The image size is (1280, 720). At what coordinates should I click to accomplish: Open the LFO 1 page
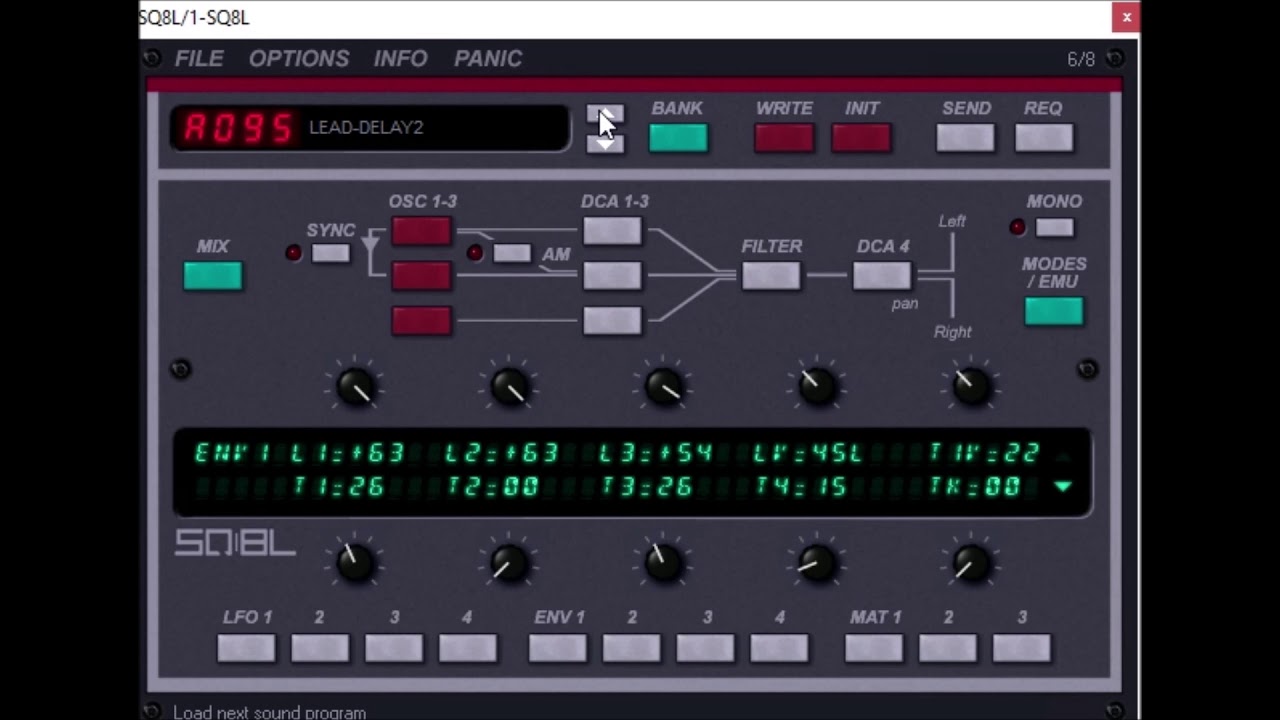(x=246, y=648)
